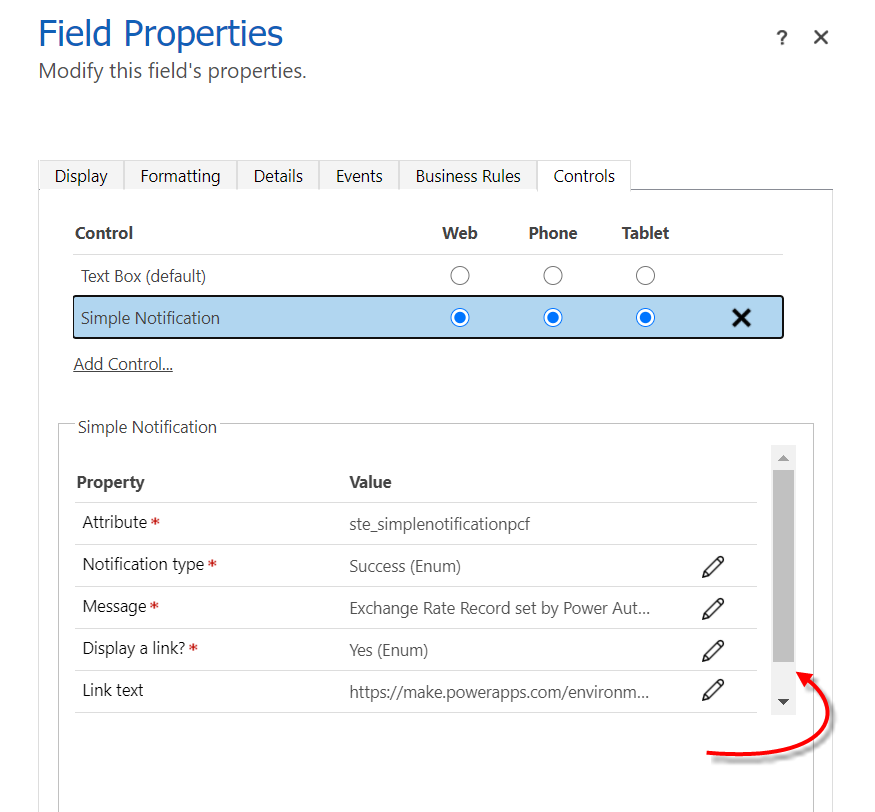Edit the Notification type property value

click(713, 566)
